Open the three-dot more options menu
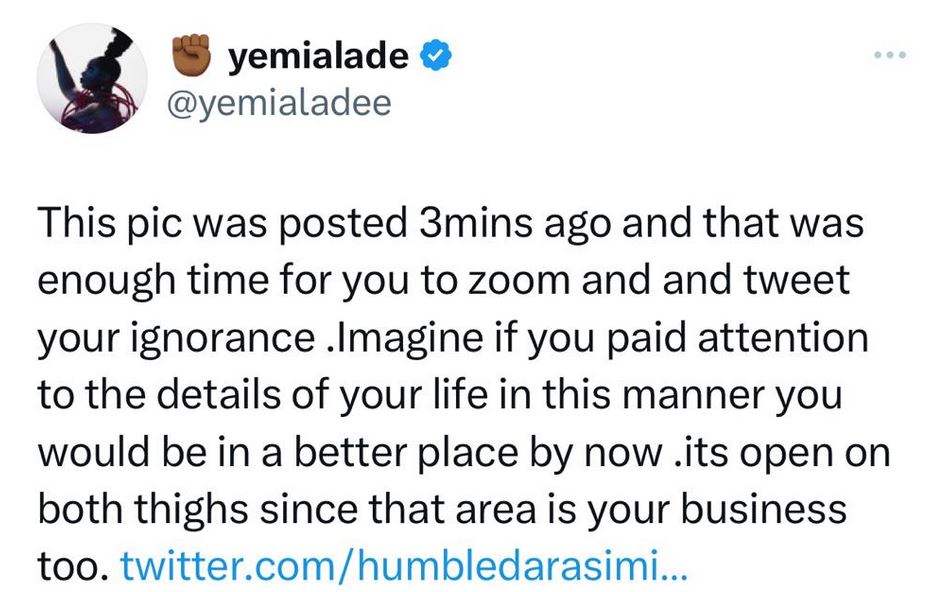 (889, 57)
